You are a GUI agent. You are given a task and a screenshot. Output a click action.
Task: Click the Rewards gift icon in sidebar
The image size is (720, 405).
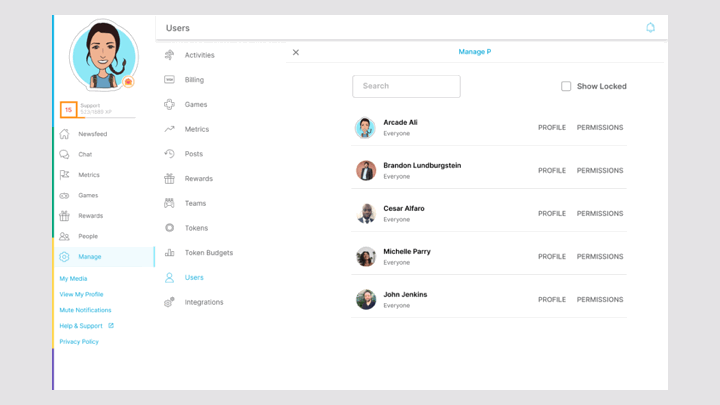(x=64, y=216)
